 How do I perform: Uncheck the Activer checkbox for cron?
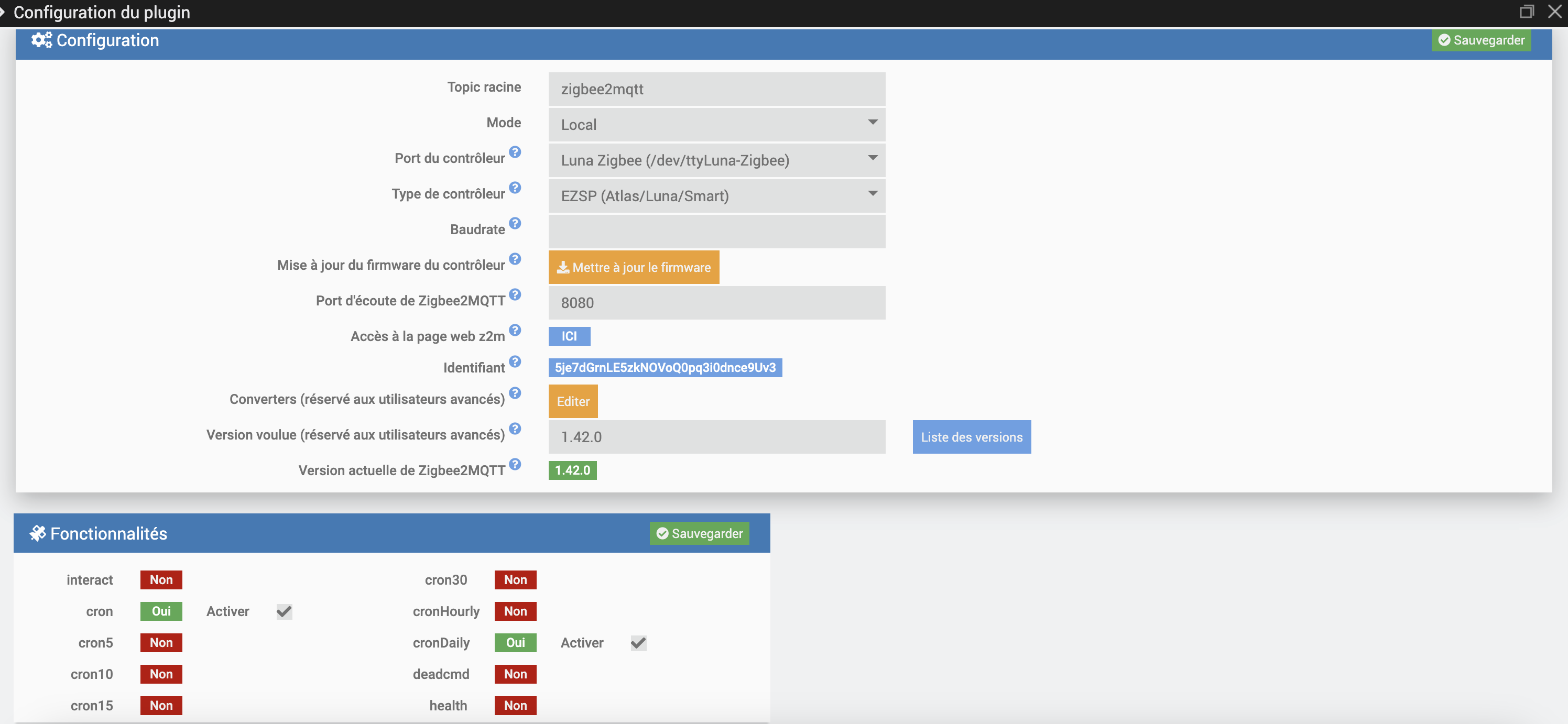point(284,611)
